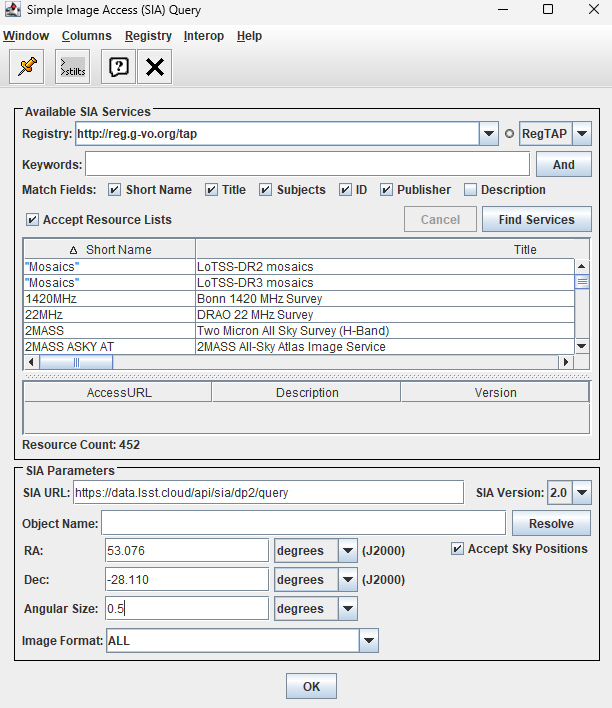Screen dimensions: 612x708
Task: Select Two Micron All Sky Survey (H-Band) row
Action: [299, 331]
